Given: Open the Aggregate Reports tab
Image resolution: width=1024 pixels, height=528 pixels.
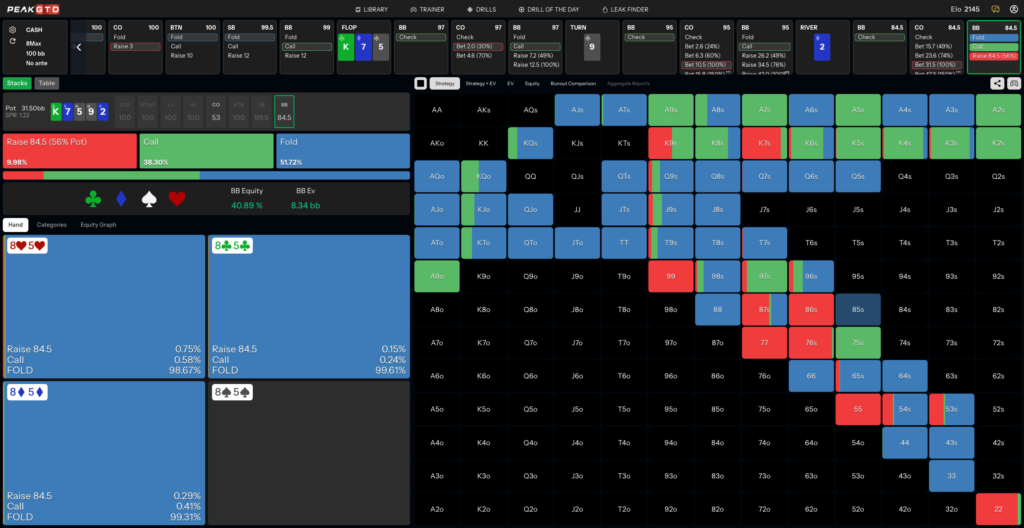Looking at the screenshot, I should pyautogui.click(x=628, y=83).
